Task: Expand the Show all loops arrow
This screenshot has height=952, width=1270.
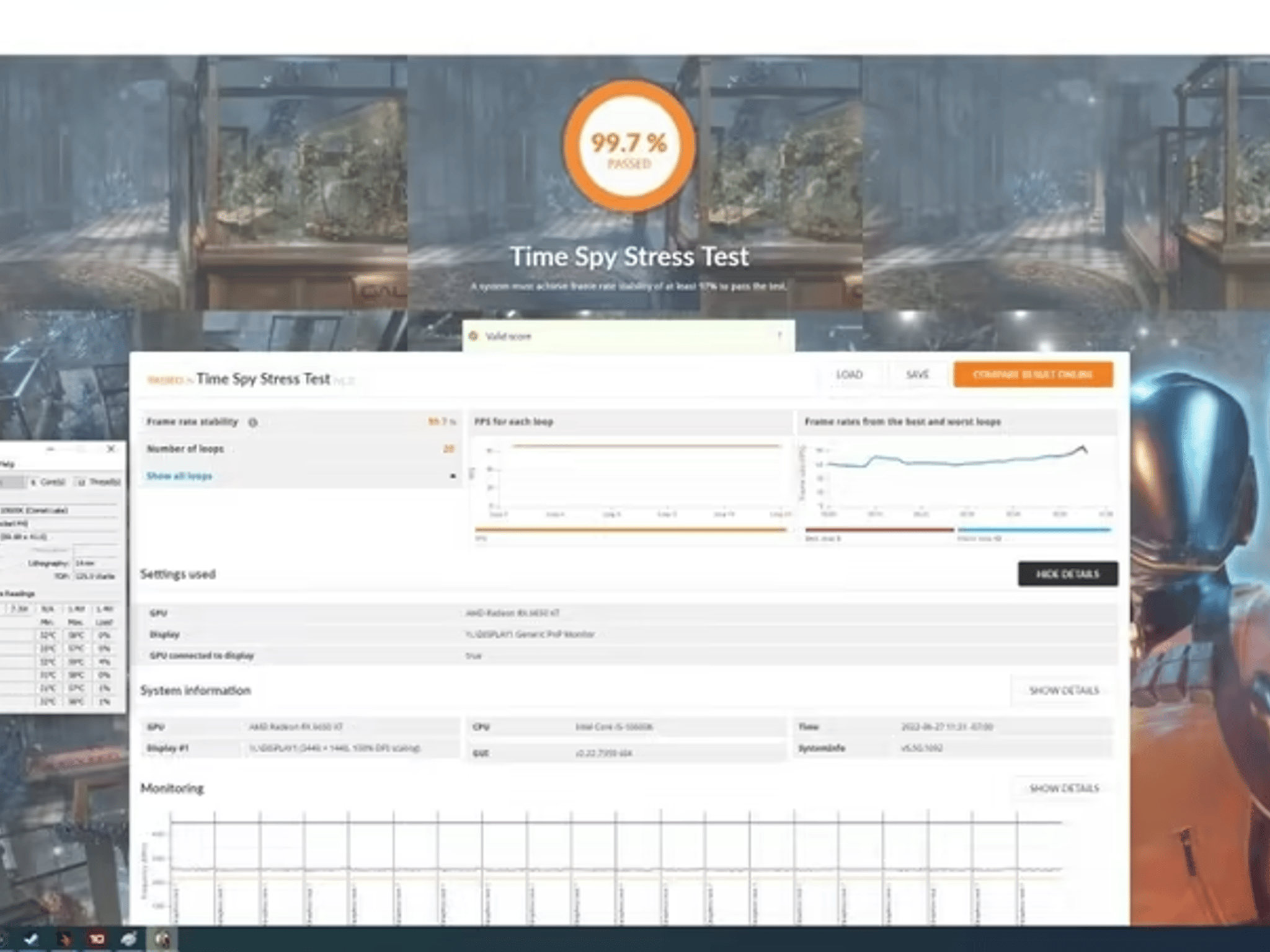Action: (x=453, y=476)
